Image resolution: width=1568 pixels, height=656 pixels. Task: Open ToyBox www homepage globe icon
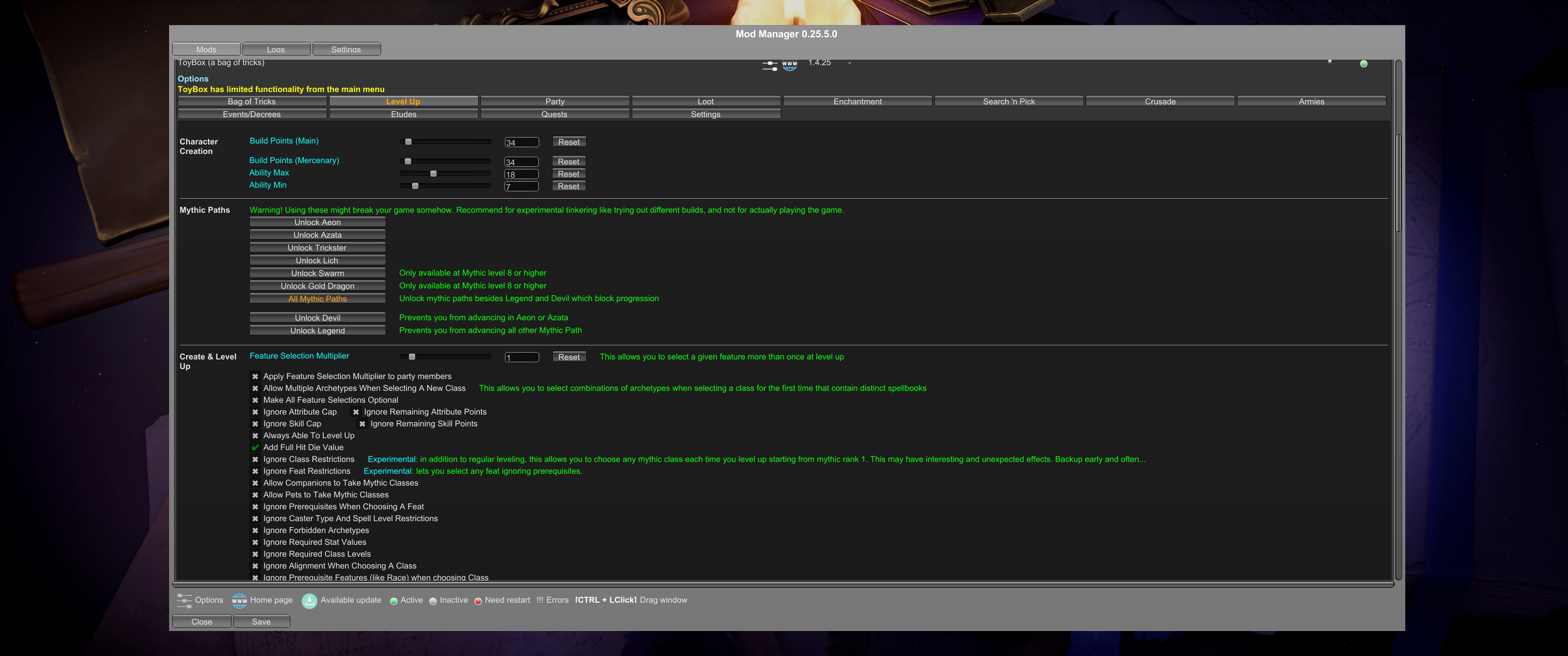pos(789,65)
